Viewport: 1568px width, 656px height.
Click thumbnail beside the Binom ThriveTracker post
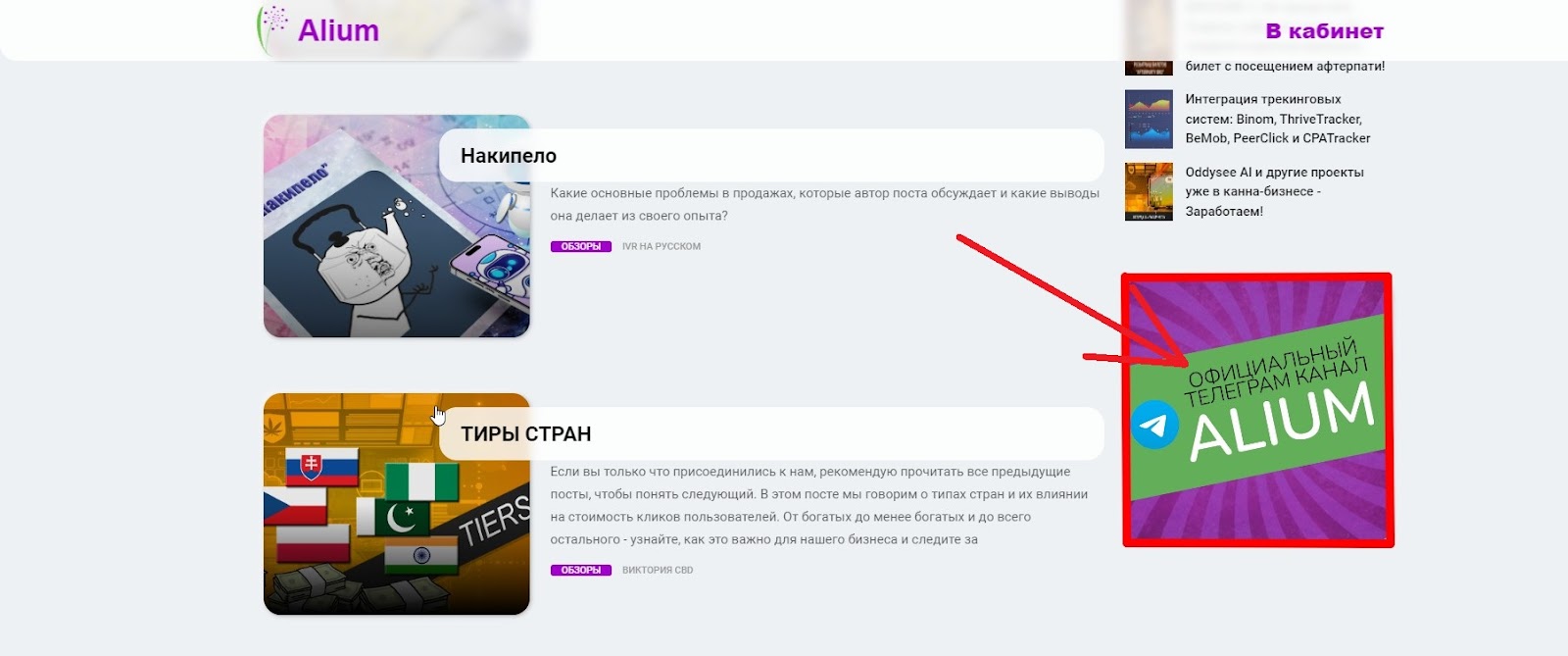(1149, 119)
